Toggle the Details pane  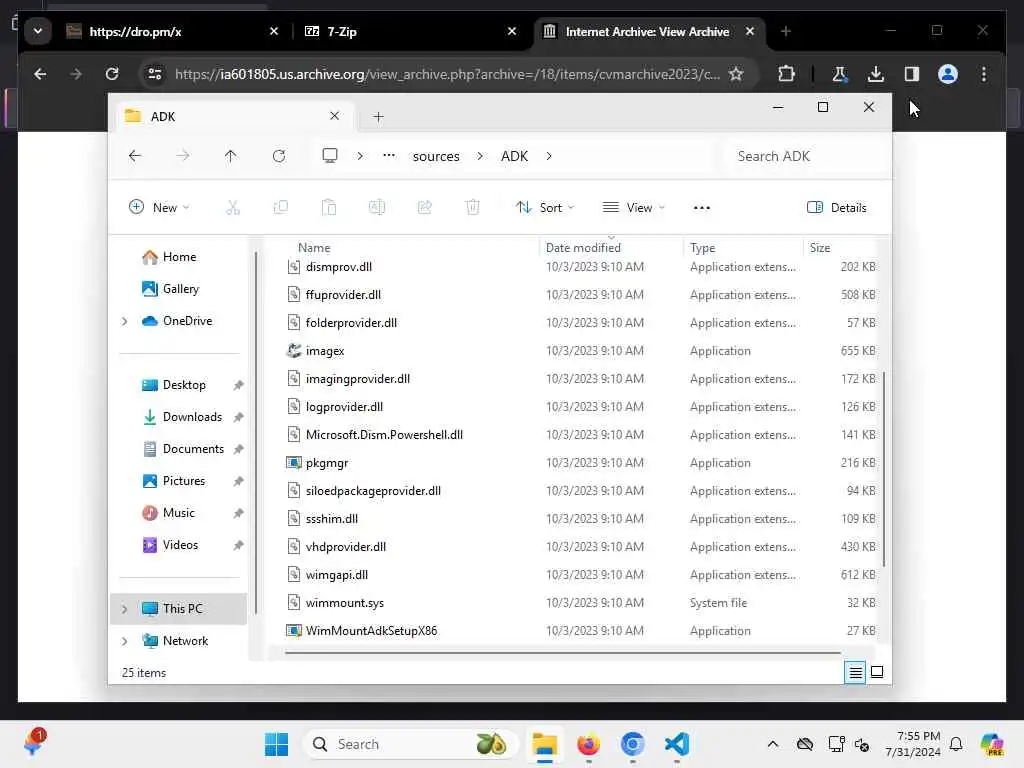[837, 208]
